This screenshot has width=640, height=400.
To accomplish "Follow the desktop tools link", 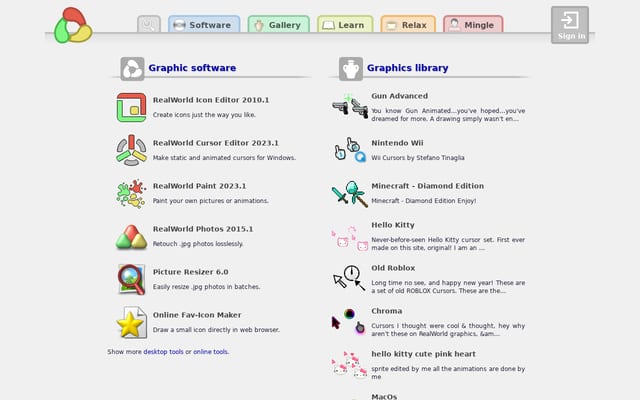I will 163,352.
